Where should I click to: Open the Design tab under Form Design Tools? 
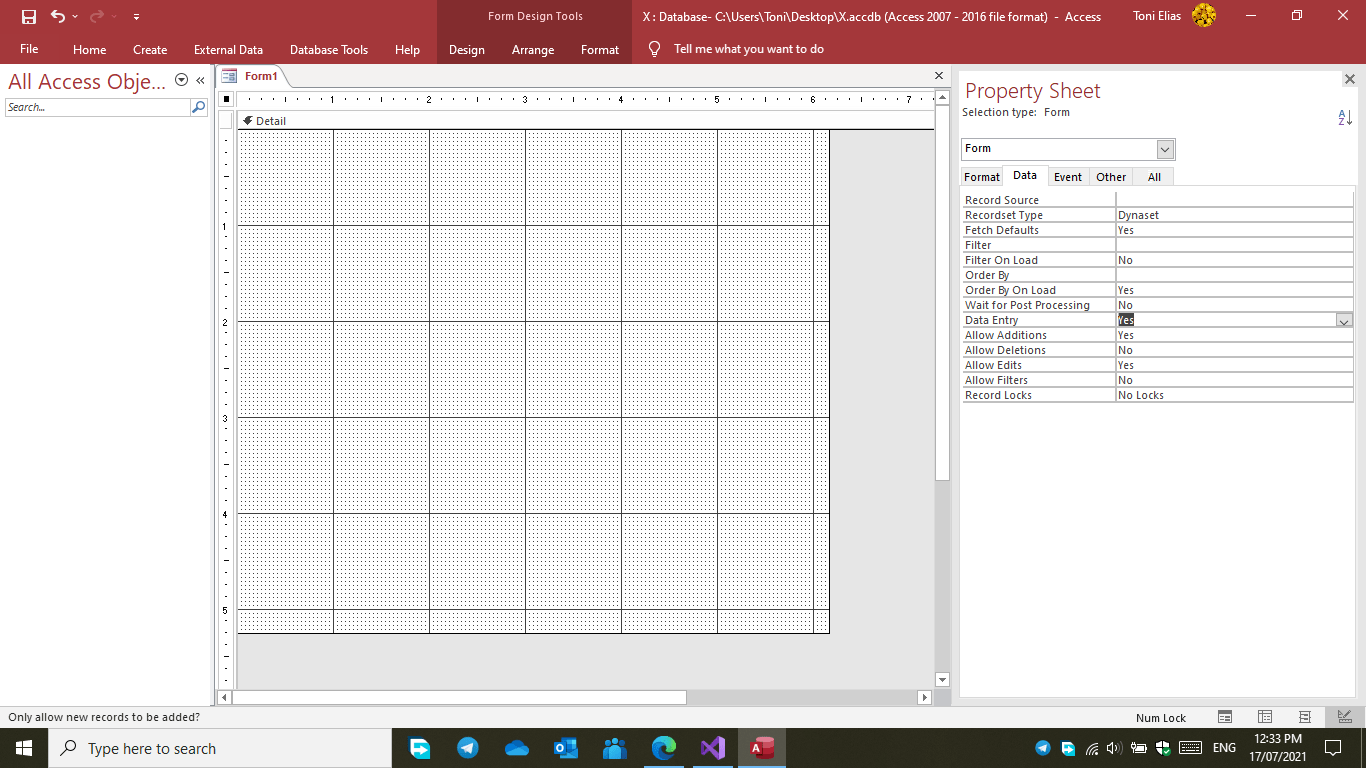(x=466, y=49)
